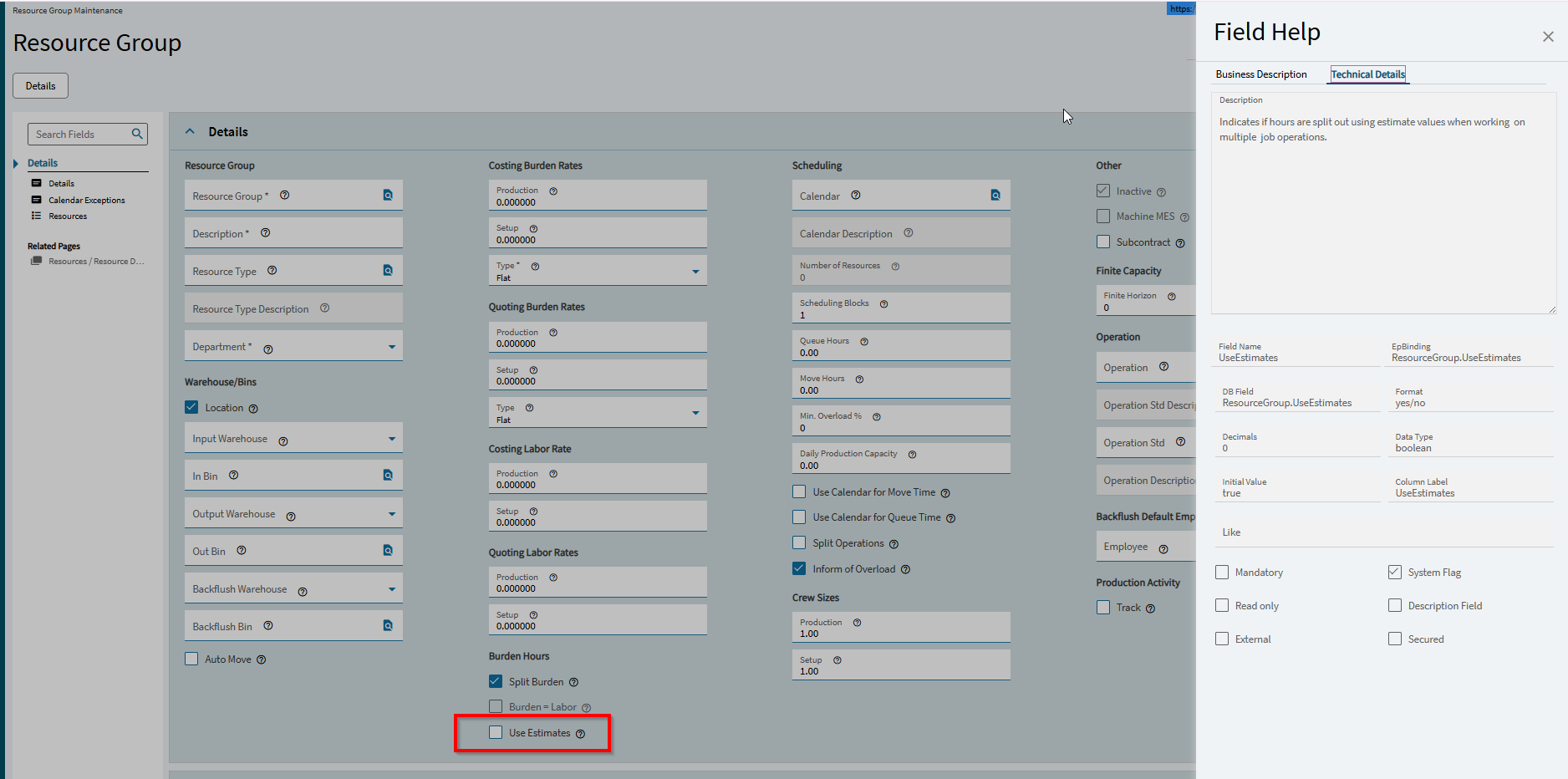Viewport: 1568px width, 779px height.
Task: Click the Scheduling Blocks input field
Action: 901,308
